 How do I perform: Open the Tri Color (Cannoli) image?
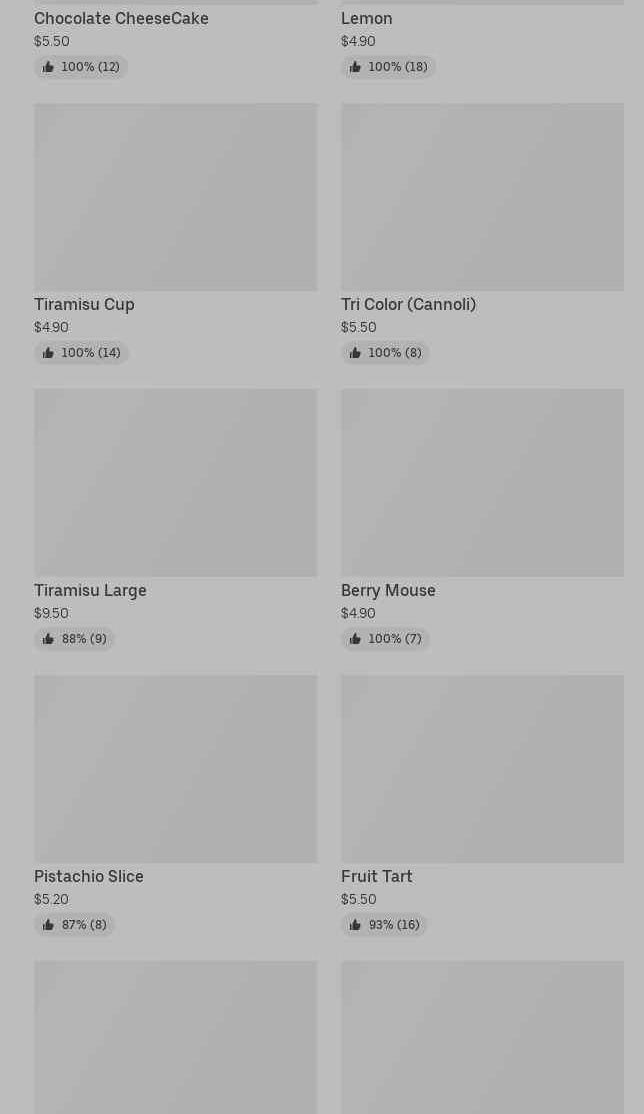click(x=482, y=197)
